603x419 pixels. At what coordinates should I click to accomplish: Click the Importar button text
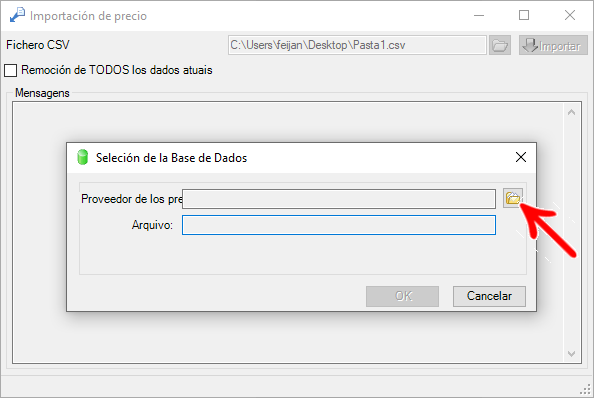(x=560, y=47)
